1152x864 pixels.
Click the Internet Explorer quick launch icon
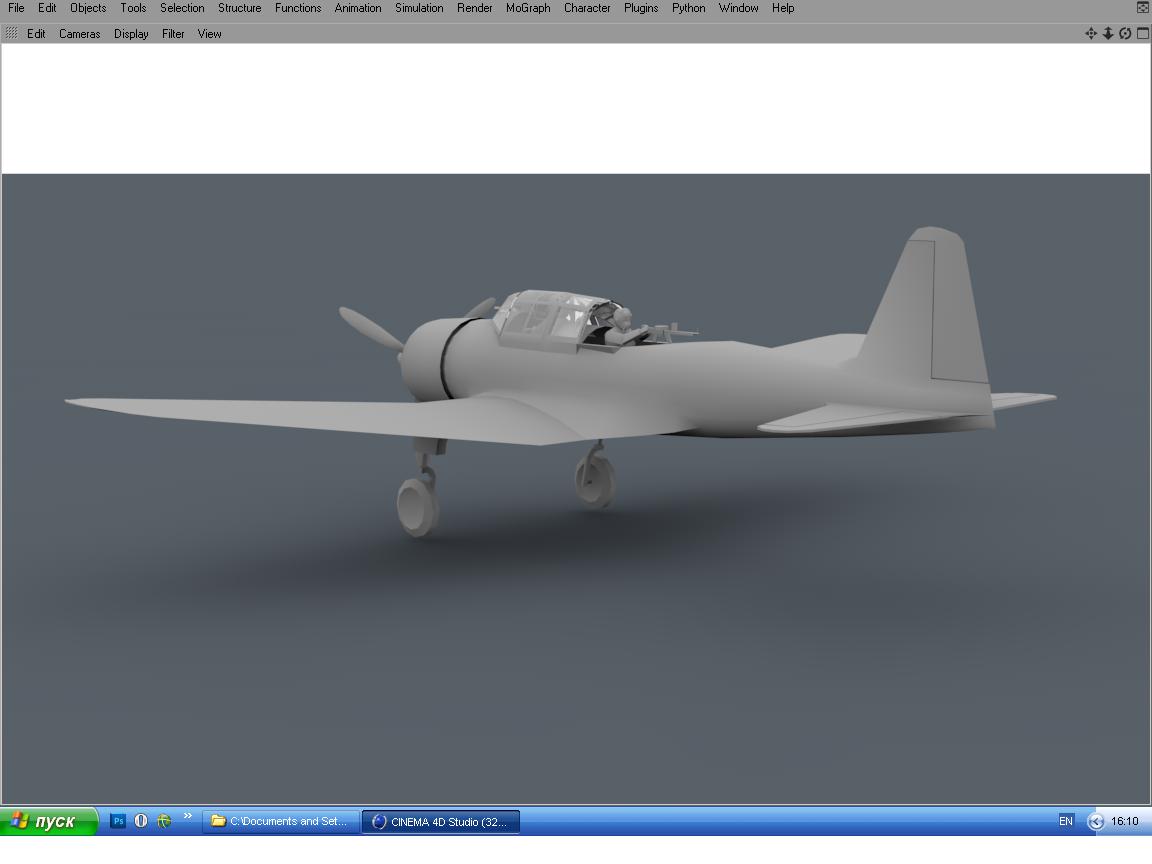(x=164, y=821)
